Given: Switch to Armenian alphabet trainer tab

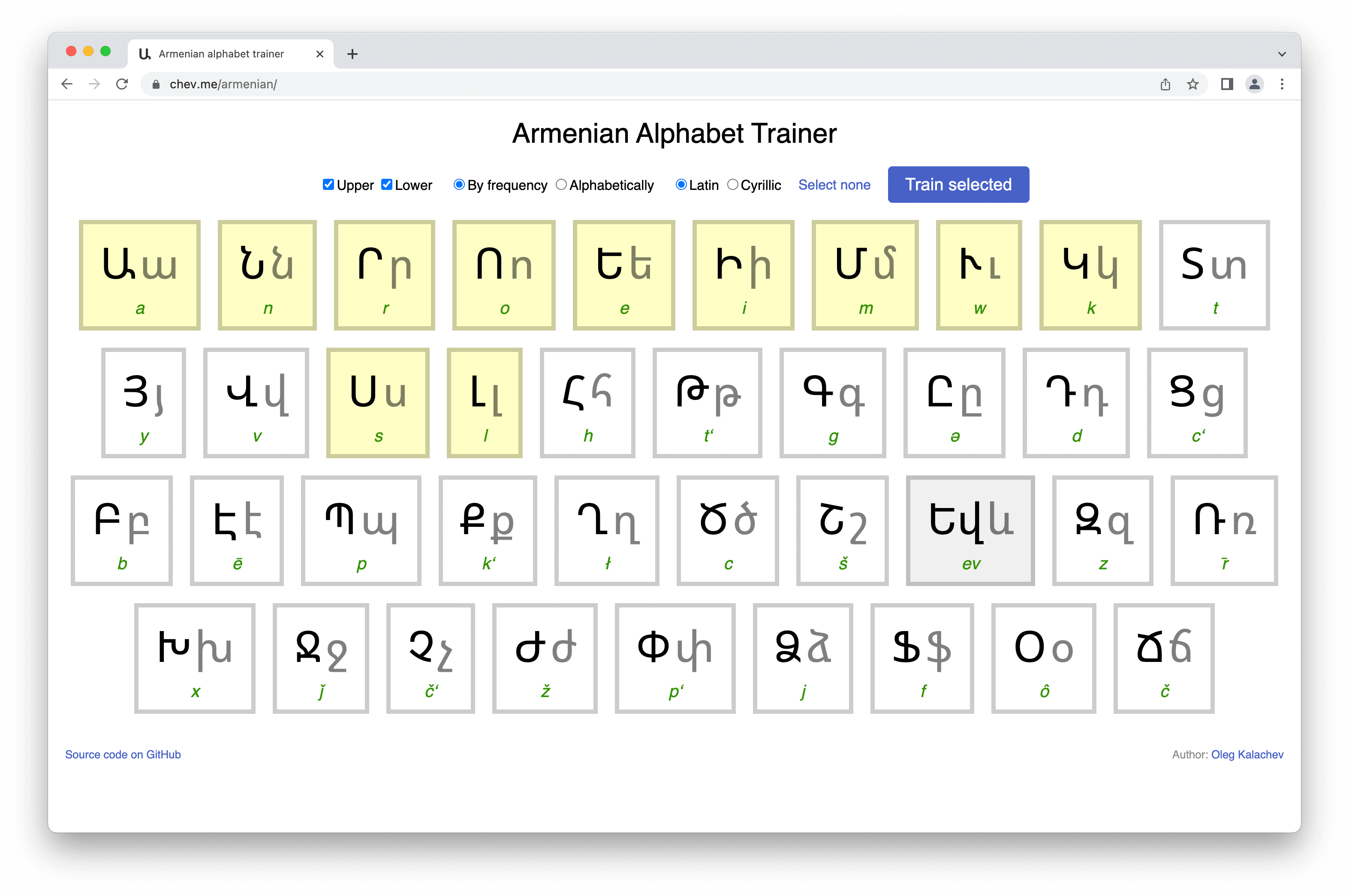Looking at the screenshot, I should 221,54.
